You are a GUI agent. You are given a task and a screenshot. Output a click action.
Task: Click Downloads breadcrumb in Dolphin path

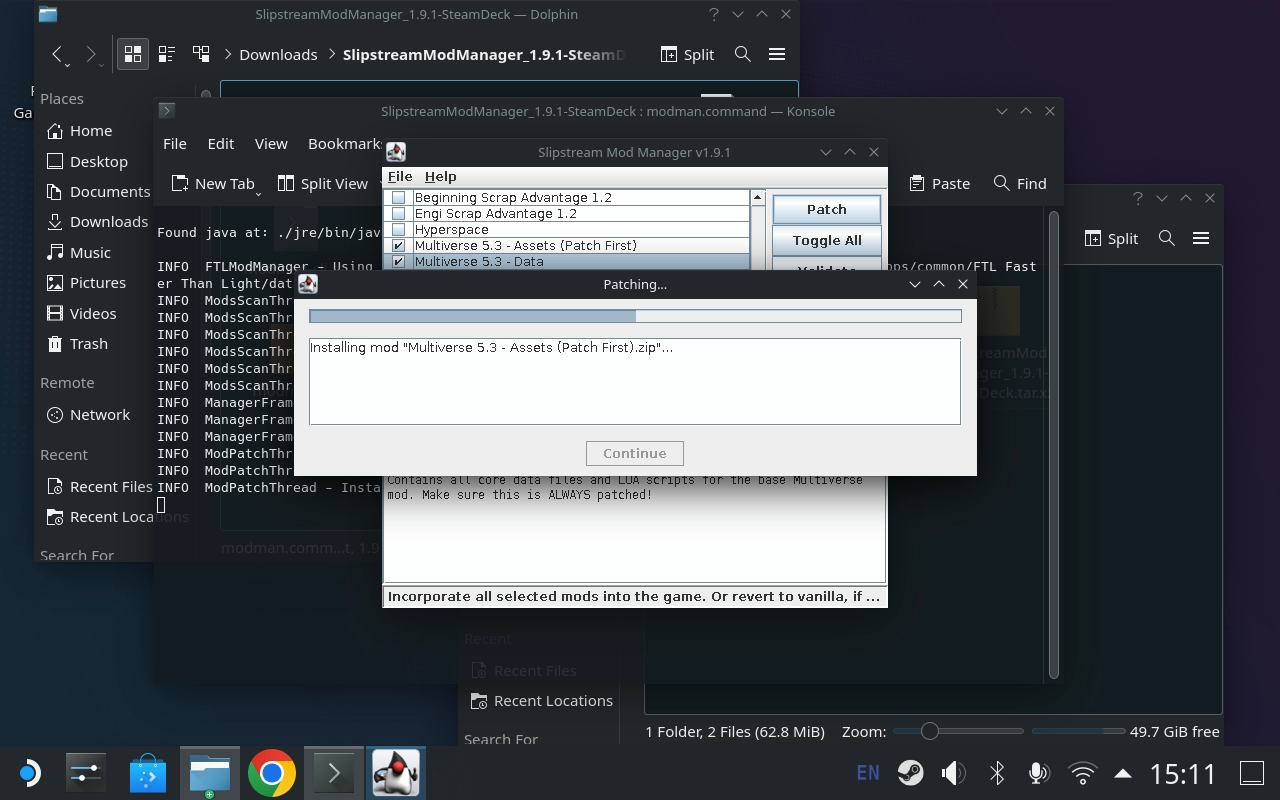(x=278, y=54)
